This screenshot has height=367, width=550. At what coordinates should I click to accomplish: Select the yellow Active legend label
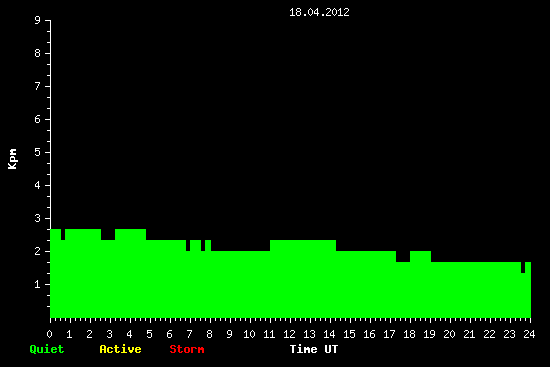click(120, 349)
